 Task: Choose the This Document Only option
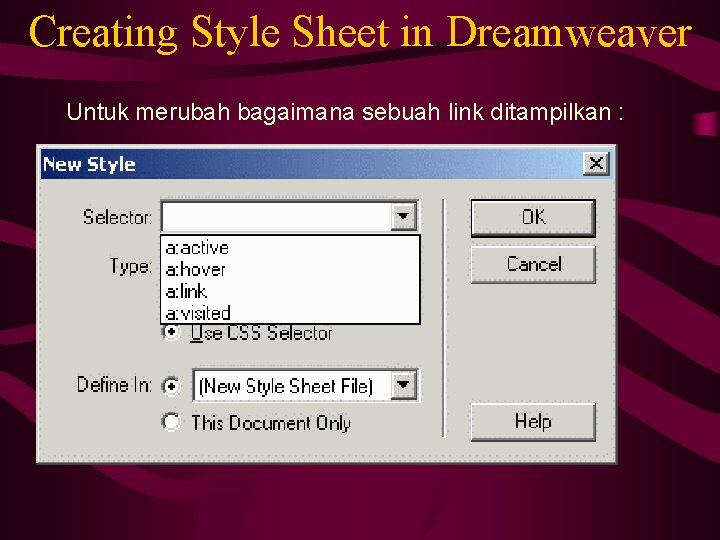coord(171,422)
